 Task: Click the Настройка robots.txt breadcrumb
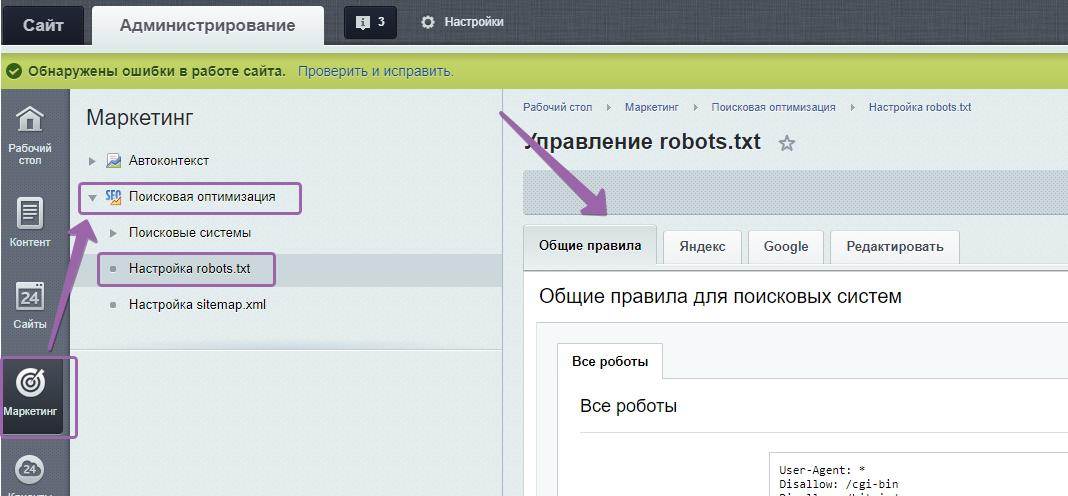[x=920, y=108]
